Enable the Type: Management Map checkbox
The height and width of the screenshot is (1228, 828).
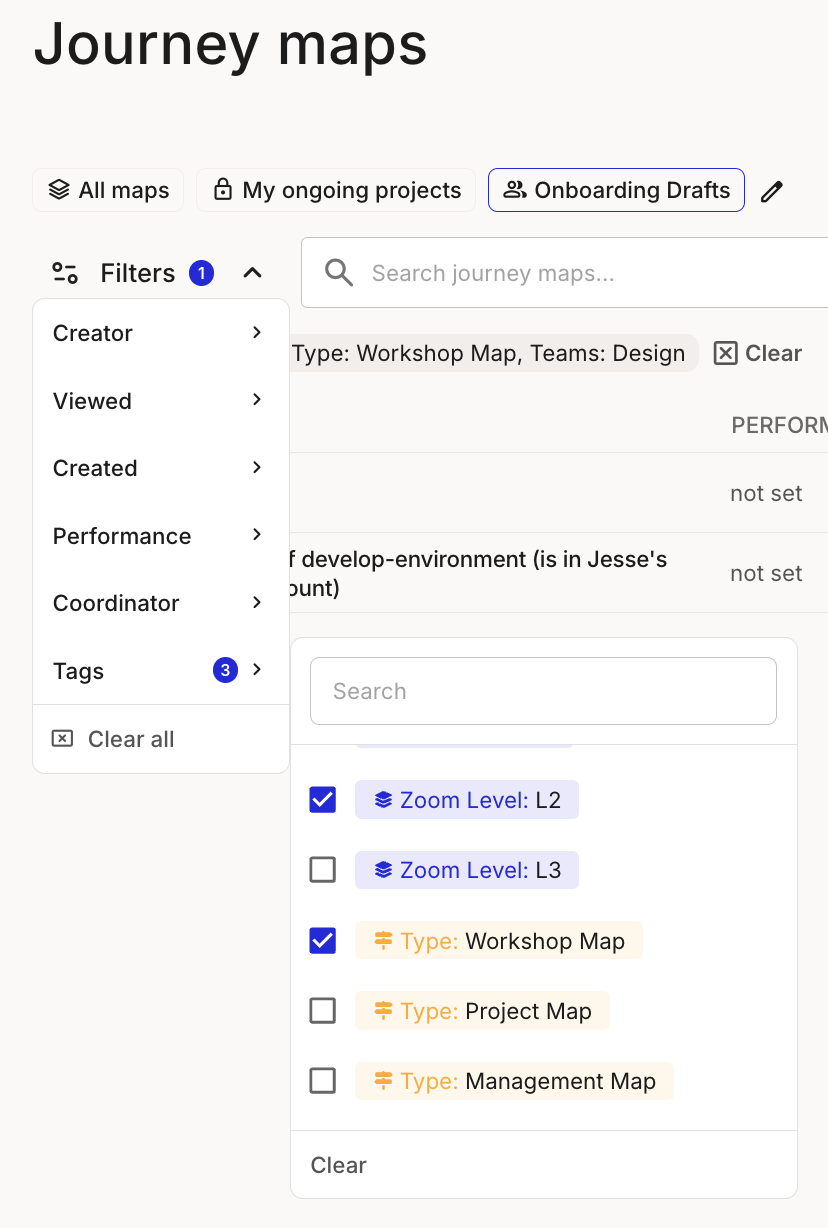(x=323, y=1081)
